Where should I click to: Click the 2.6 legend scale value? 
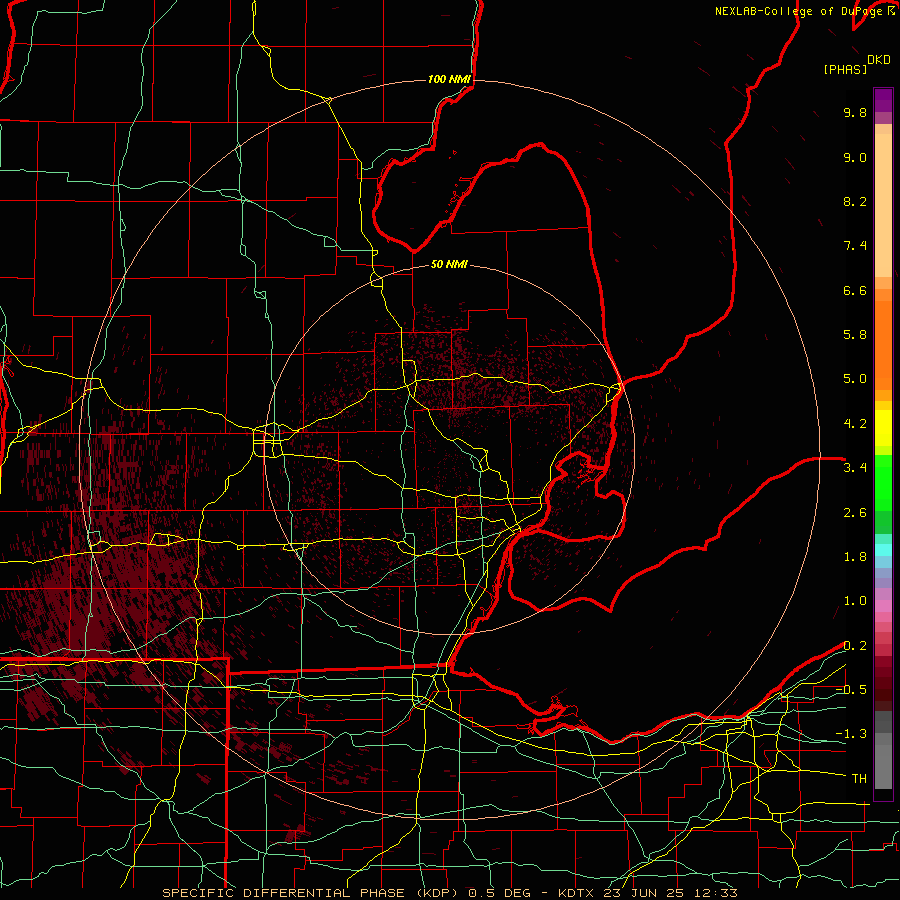click(855, 513)
